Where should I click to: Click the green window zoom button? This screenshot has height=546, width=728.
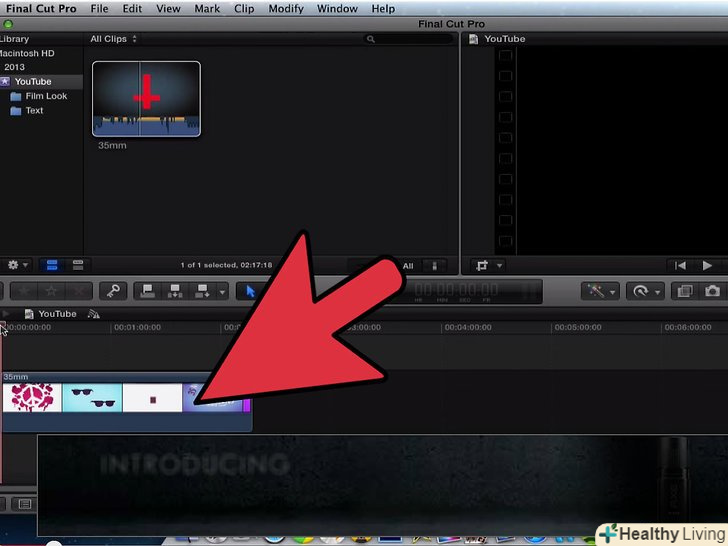click(8, 24)
